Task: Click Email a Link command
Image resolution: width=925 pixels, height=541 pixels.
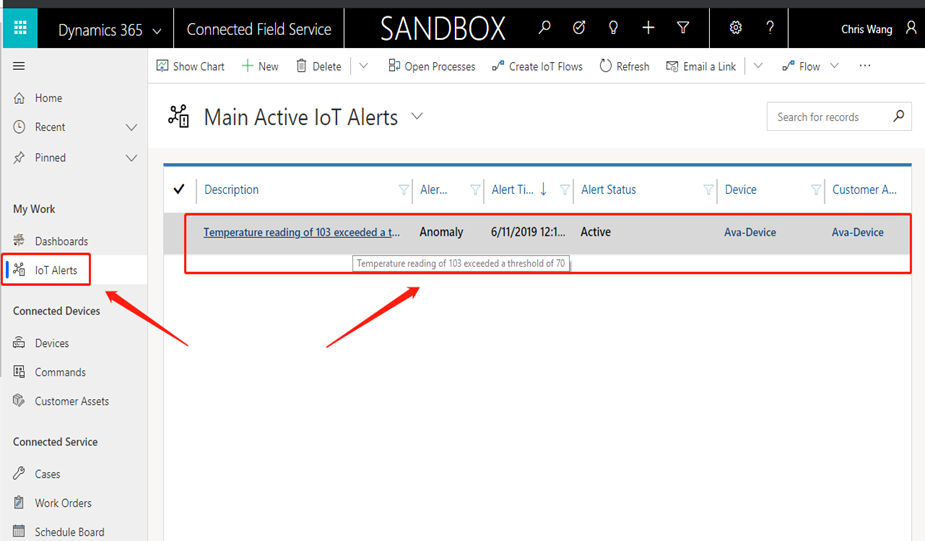Action: (x=701, y=66)
